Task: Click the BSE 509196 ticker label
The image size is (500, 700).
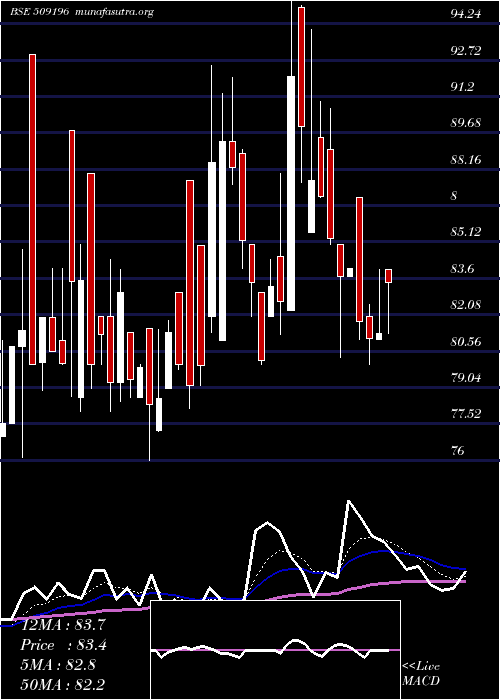Action: [39, 12]
